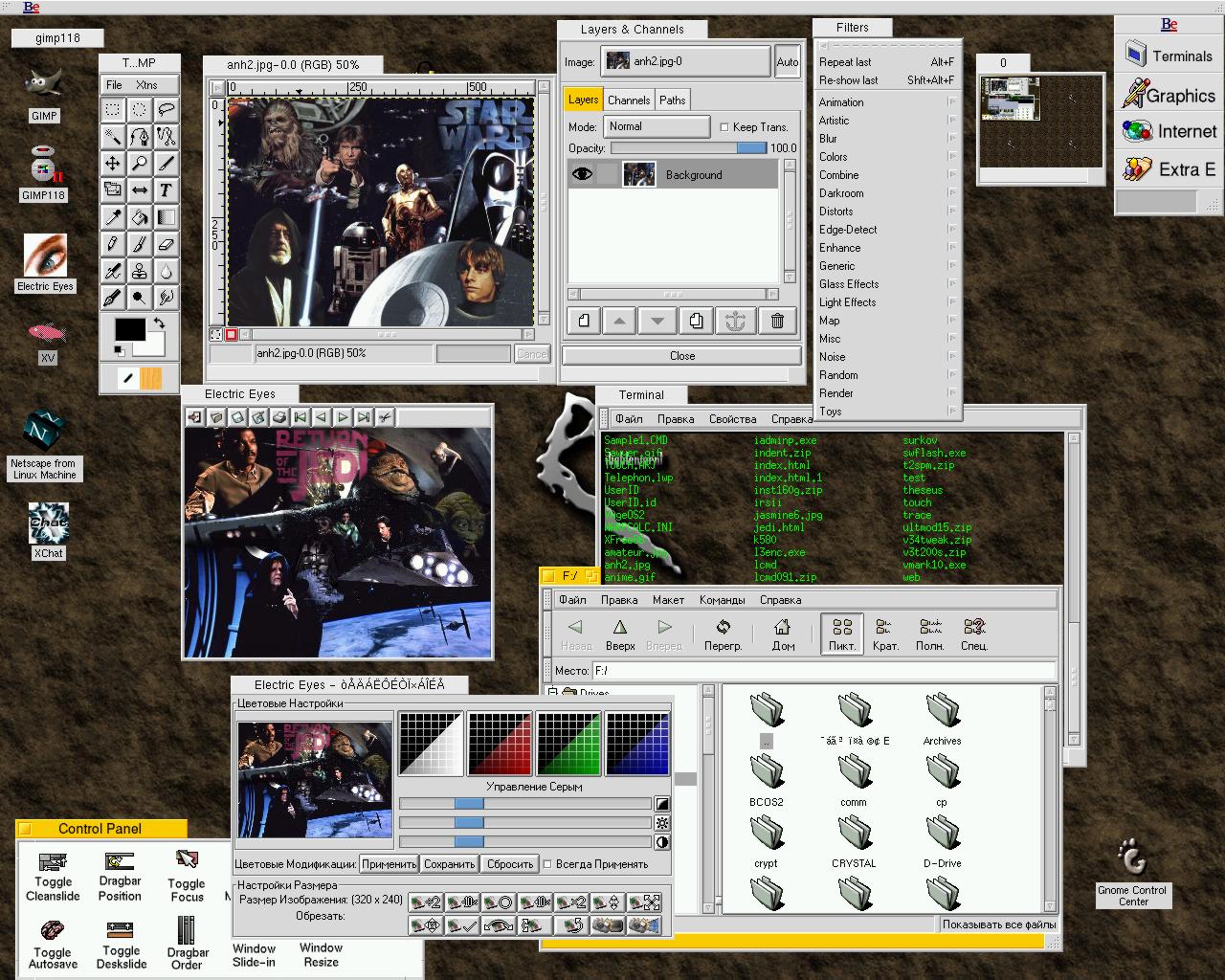The width and height of the screenshot is (1225, 980).
Task: Select the Fuzzy Select magic wand tool
Action: (113, 137)
